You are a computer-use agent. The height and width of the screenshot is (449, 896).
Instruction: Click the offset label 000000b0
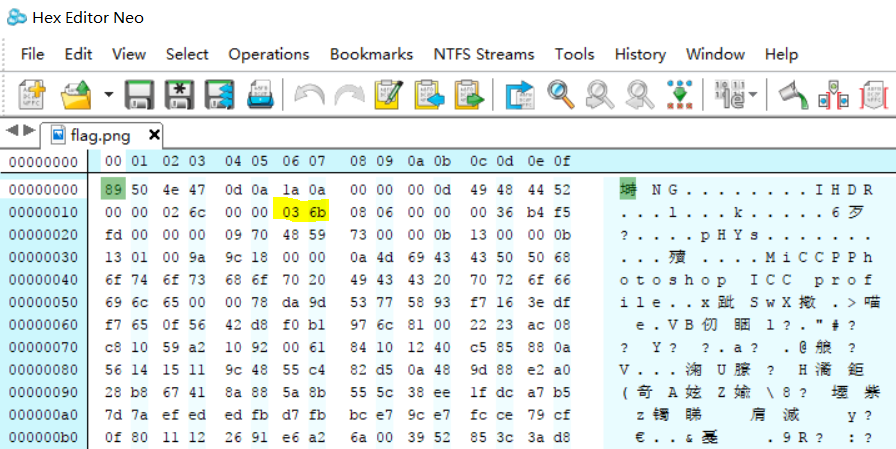[x=44, y=438]
